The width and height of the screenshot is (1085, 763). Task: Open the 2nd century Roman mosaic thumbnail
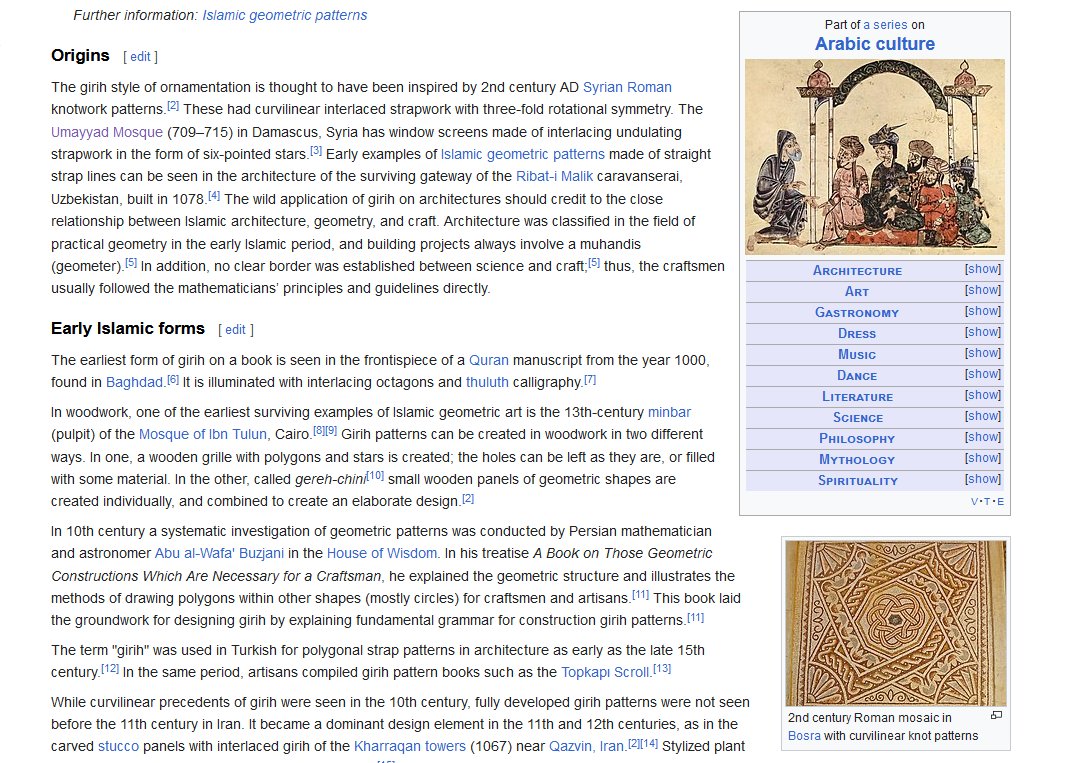pos(895,623)
